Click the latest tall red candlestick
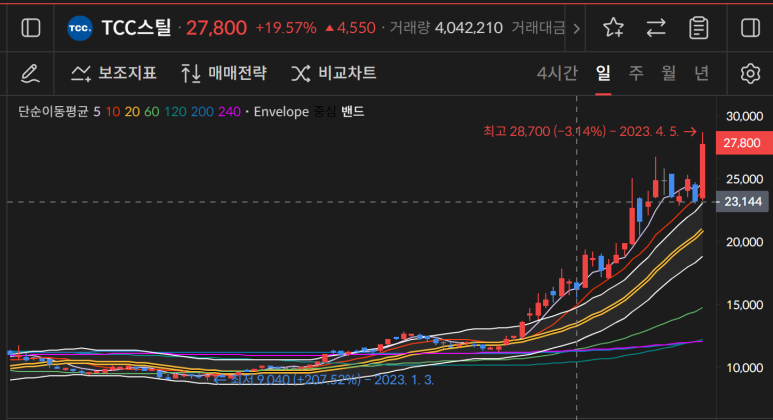Image resolution: width=773 pixels, height=420 pixels. pos(703,171)
